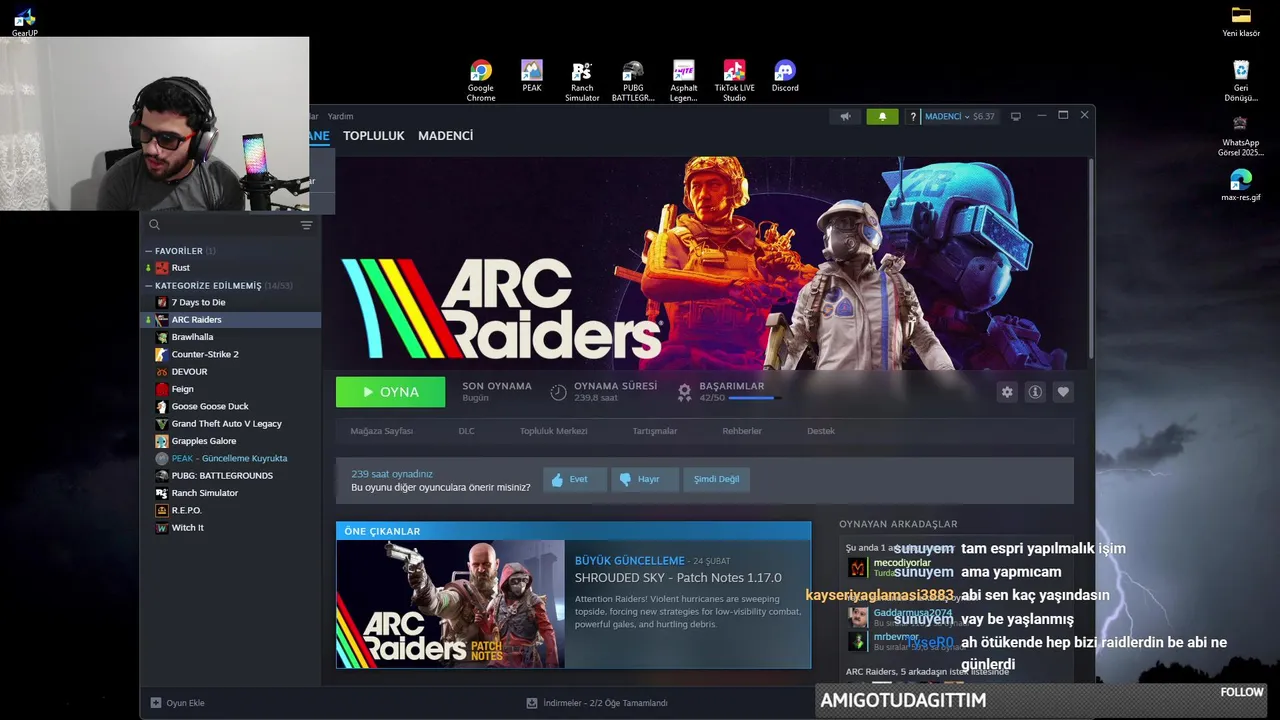
Task: Open the Yardım menu
Action: coord(340,116)
